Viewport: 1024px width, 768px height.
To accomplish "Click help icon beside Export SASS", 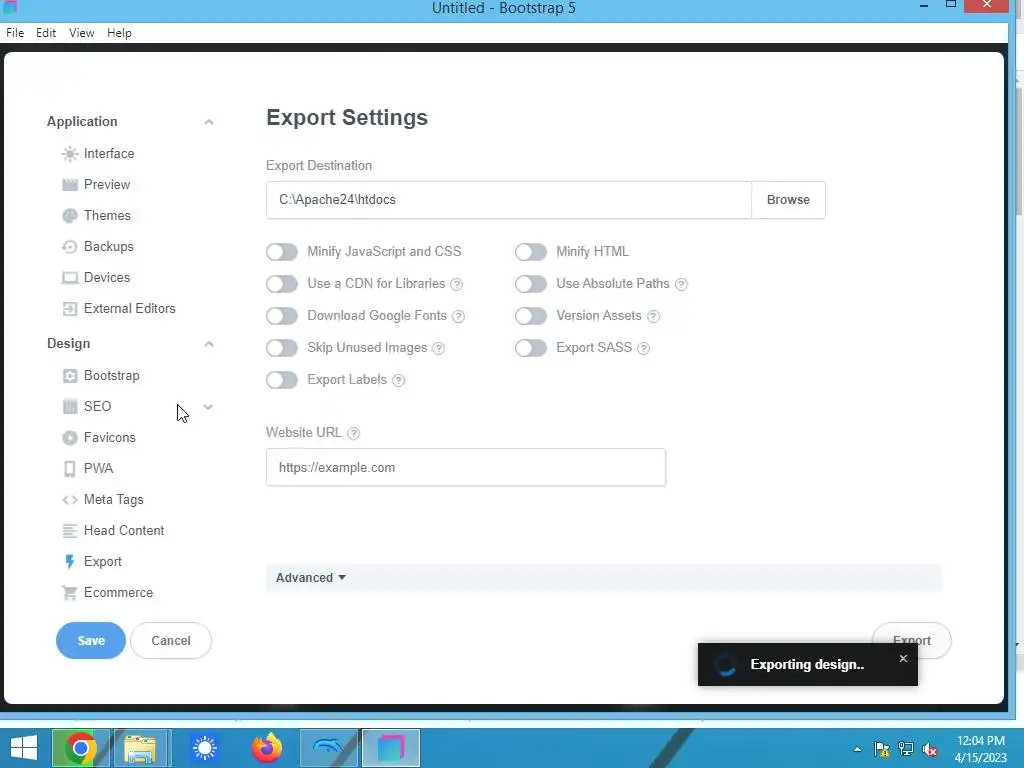I will pyautogui.click(x=643, y=349).
